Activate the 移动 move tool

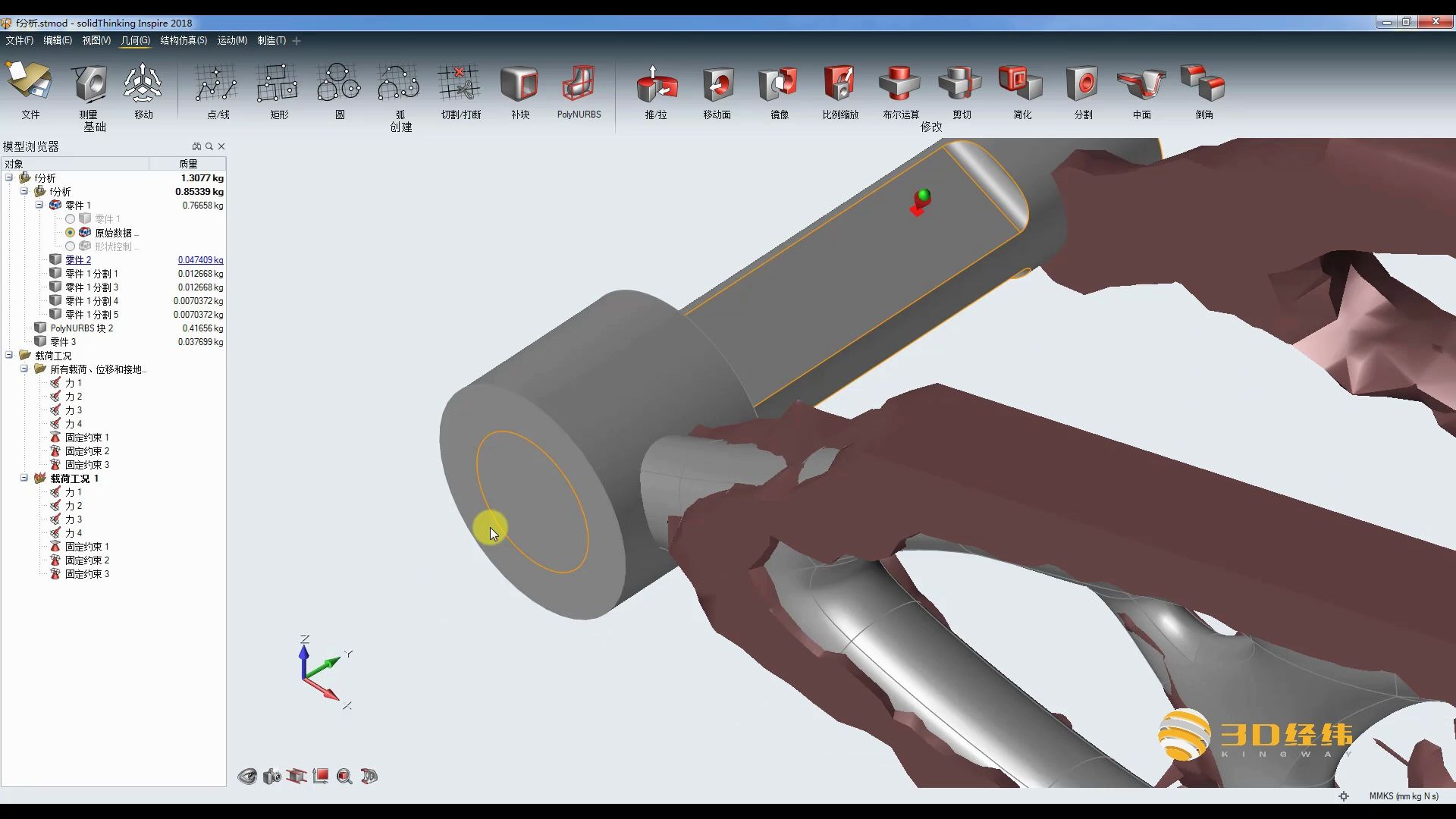[143, 82]
